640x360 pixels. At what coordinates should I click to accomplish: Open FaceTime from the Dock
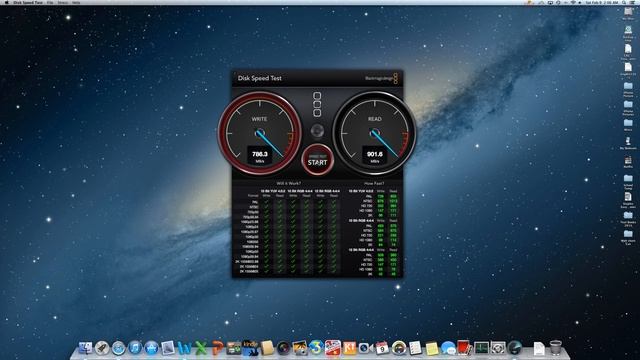366,348
